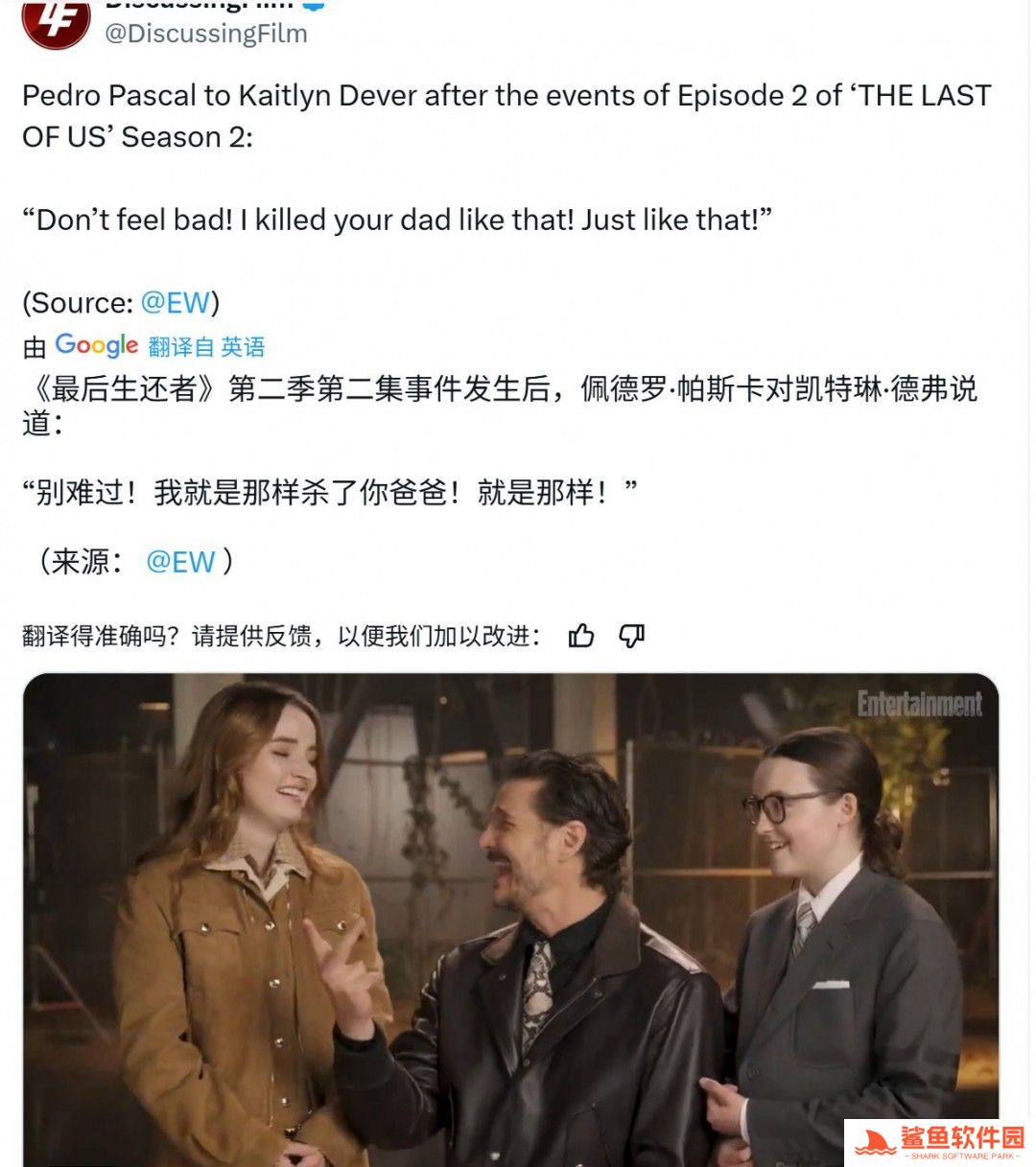Screen dimensions: 1036x1167
Task: Click the tweet's opening line about Episode 2
Action: 506,116
